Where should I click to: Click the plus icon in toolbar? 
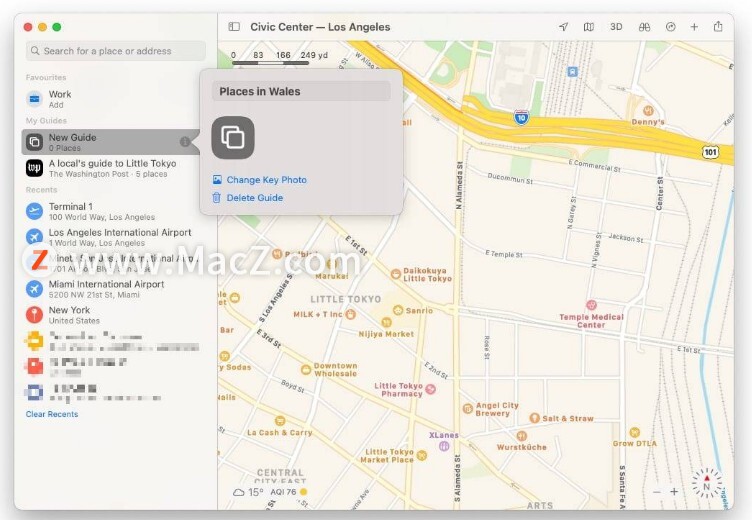(694, 27)
